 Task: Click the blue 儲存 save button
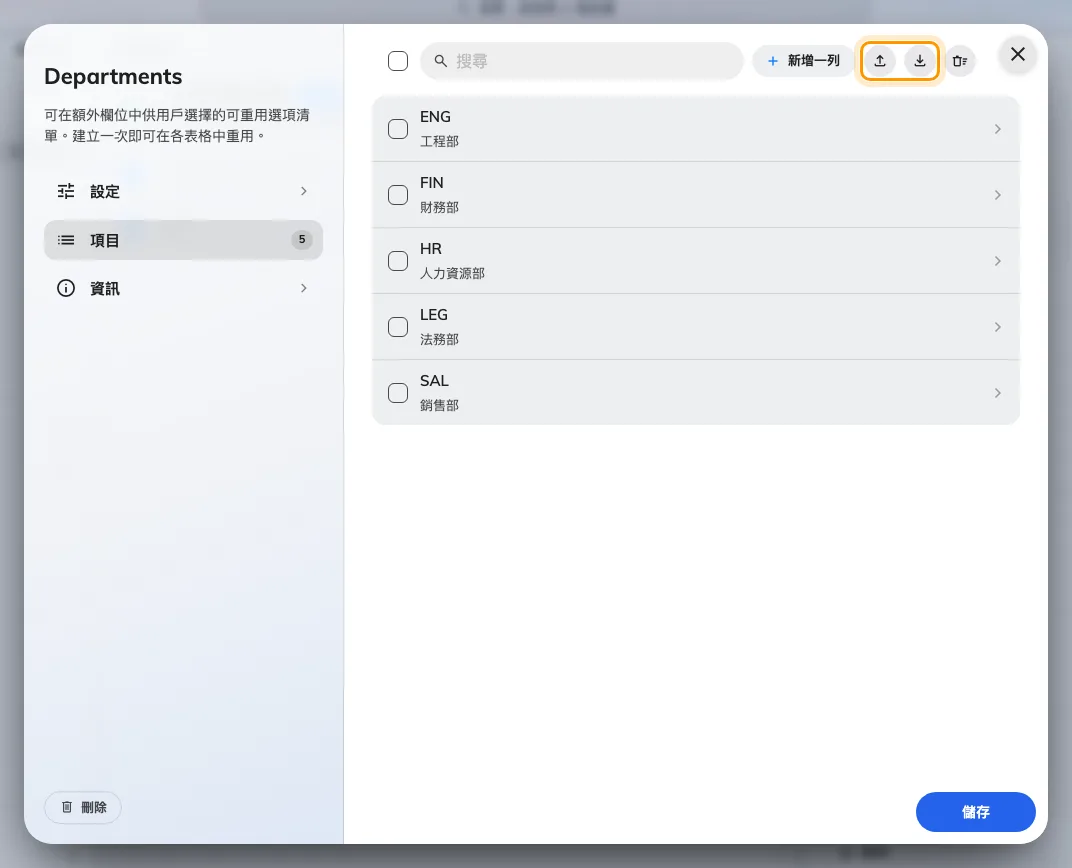point(976,812)
